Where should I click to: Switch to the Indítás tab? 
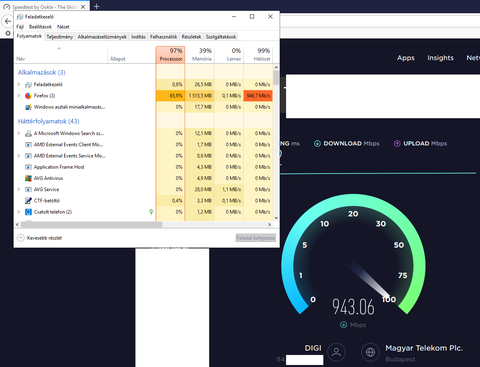tap(138, 37)
